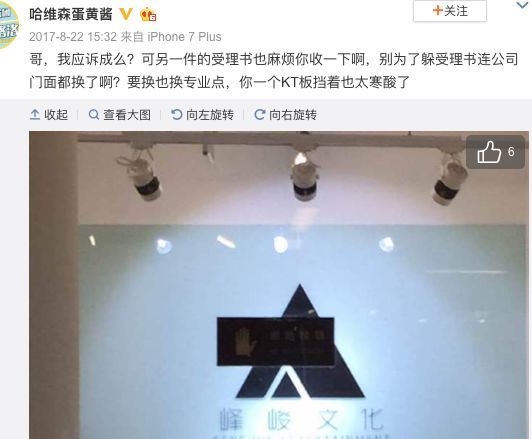The height and width of the screenshot is (439, 532).
Task: Select 查看大图 to view large image
Action: [x=119, y=115]
